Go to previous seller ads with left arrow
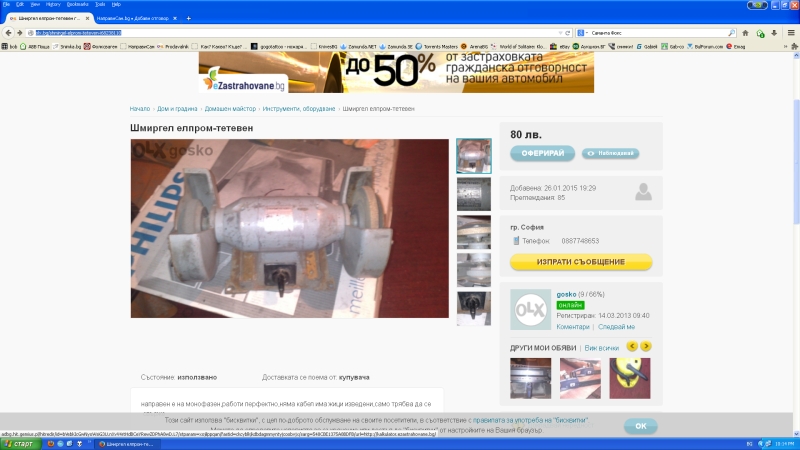 (631, 346)
